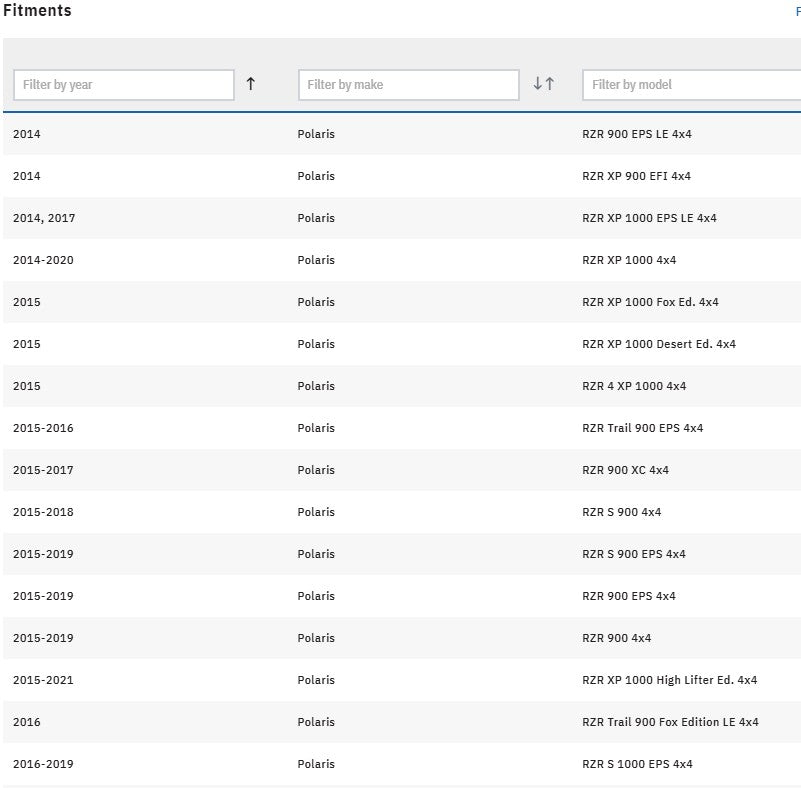Viewport: 801px width, 788px height.
Task: Choose the 2015-2018 year range
Action: (x=43, y=512)
